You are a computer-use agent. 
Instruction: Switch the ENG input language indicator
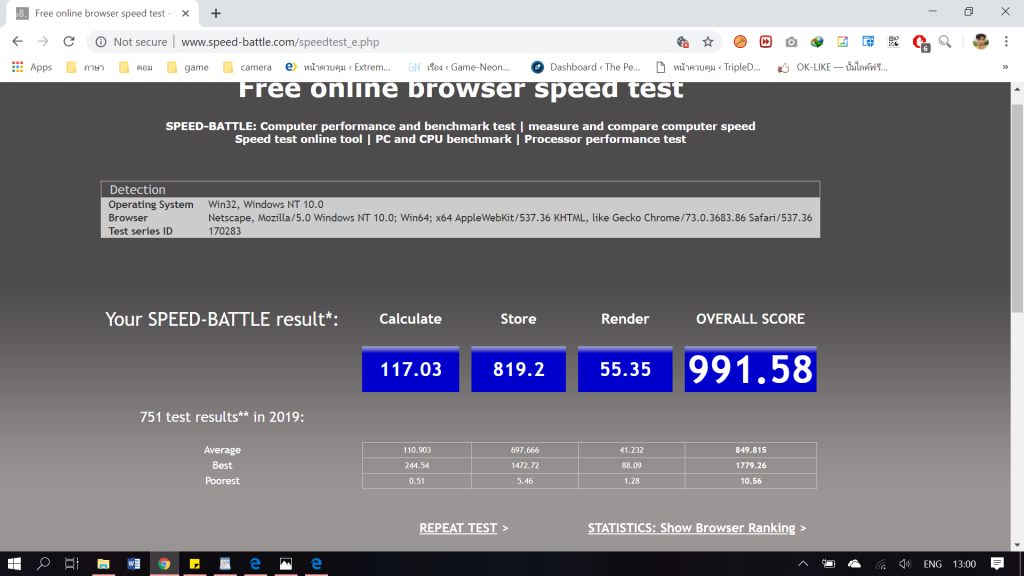pyautogui.click(x=933, y=564)
